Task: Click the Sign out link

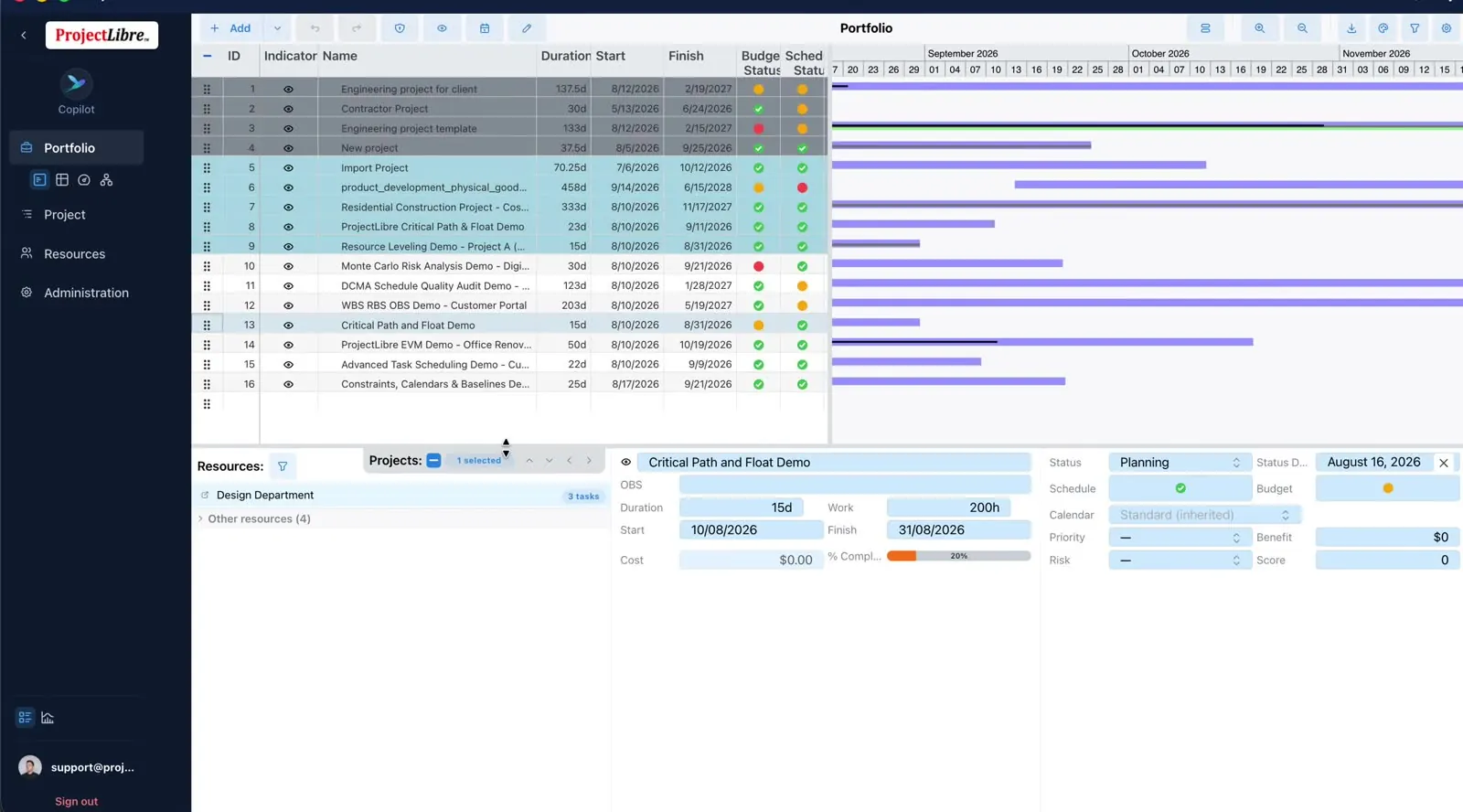Action: (x=76, y=802)
